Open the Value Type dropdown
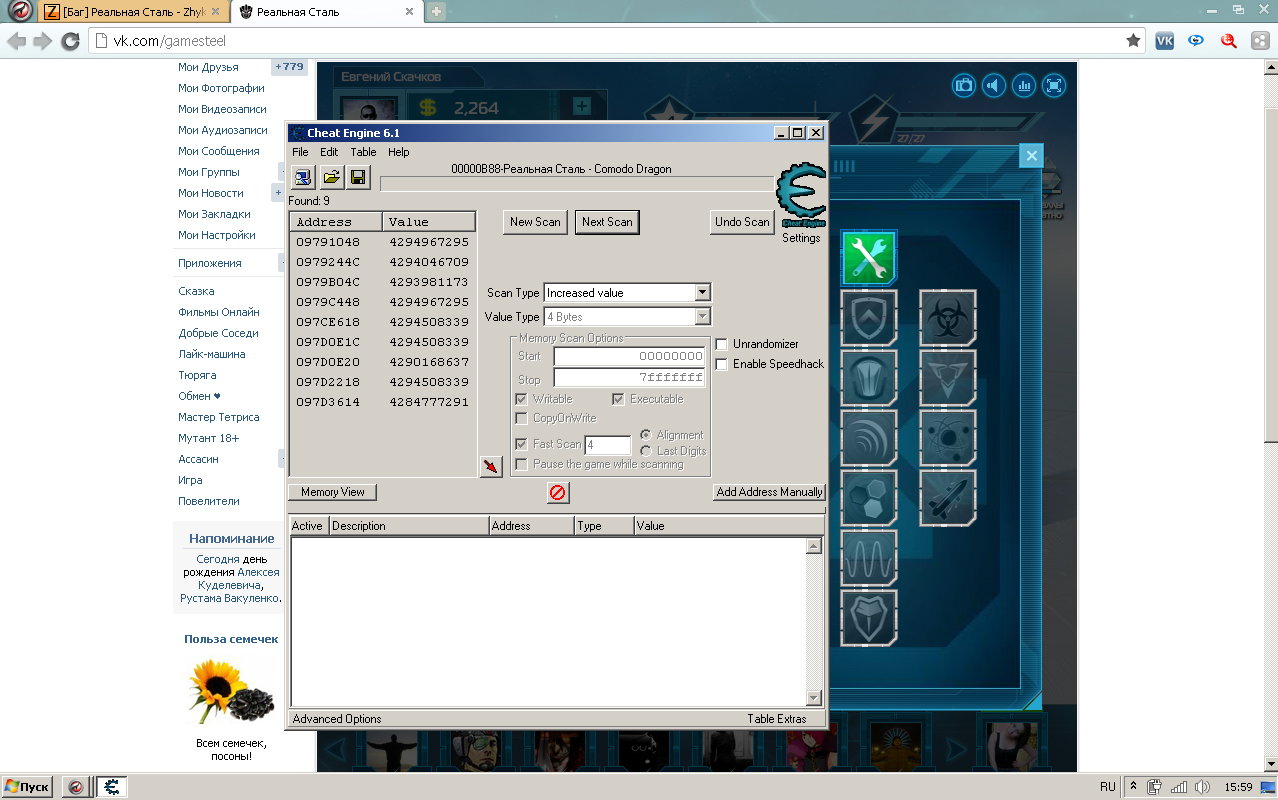1278x800 pixels. pos(702,317)
